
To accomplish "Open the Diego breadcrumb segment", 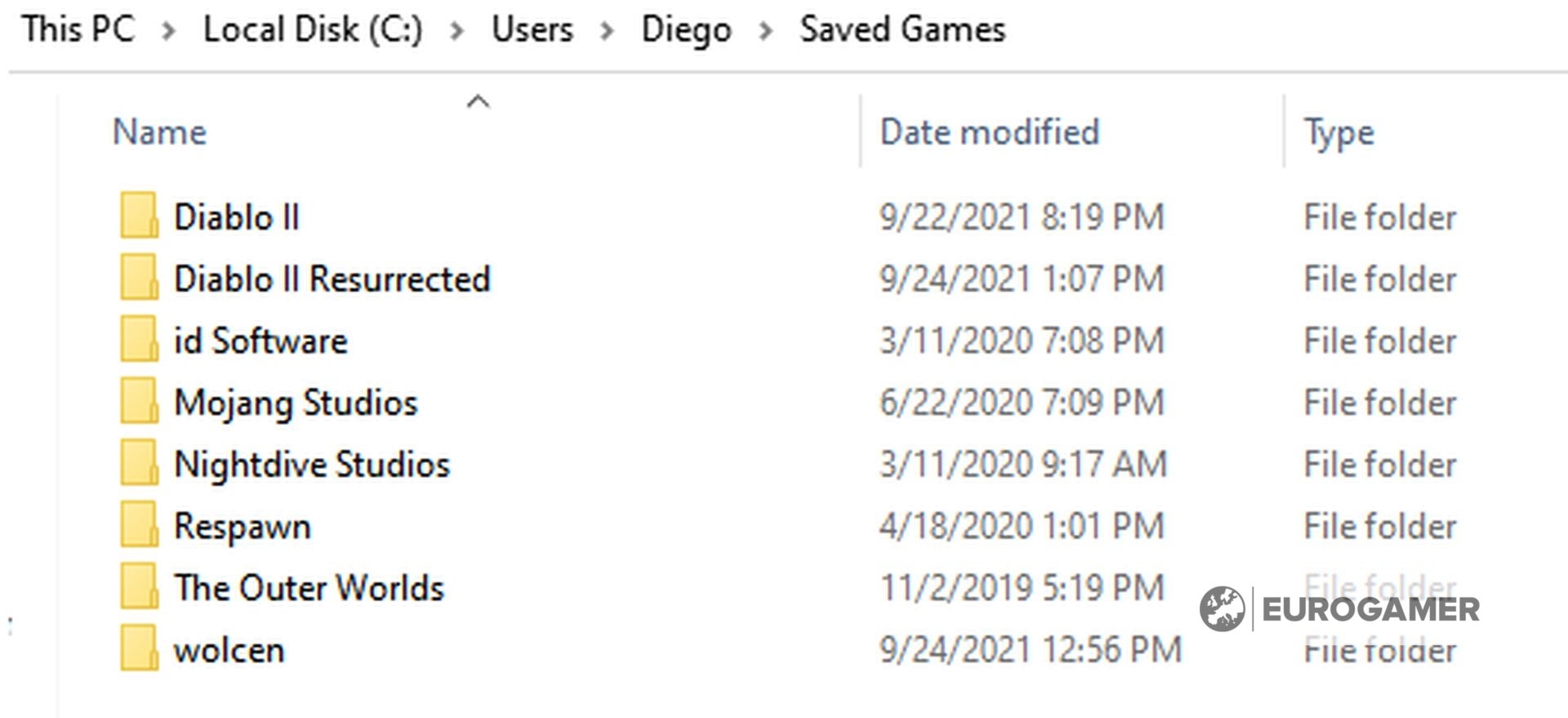I will coord(686,29).
